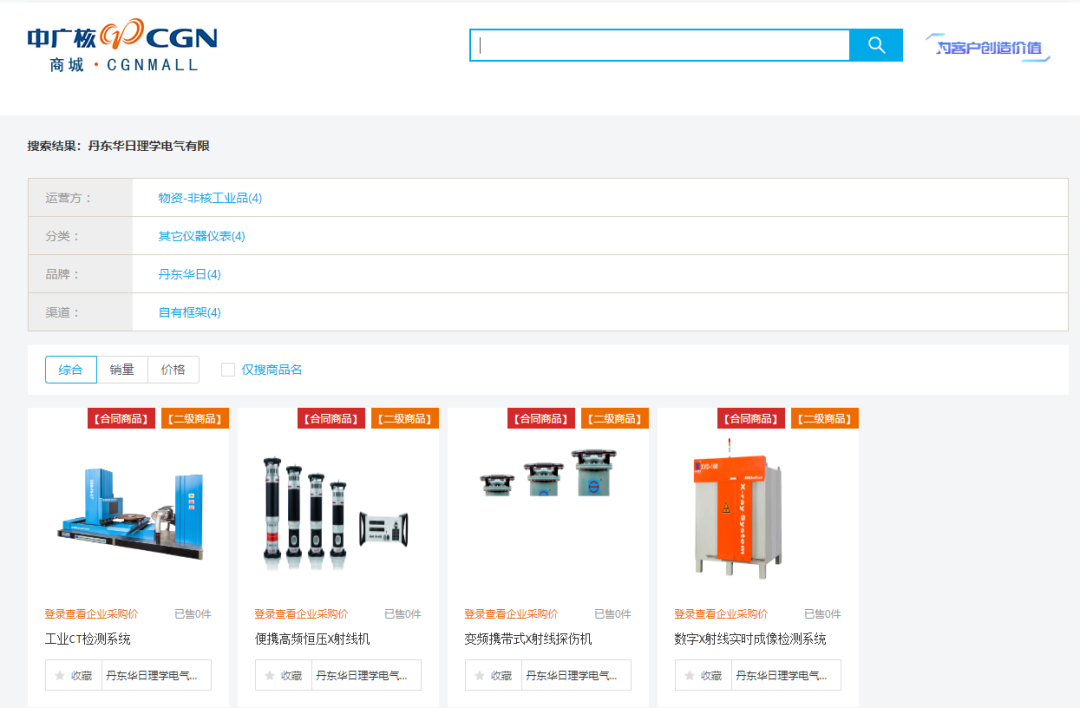Click 收藏 on the 数字X射线实时成像检测系统 card

click(704, 676)
